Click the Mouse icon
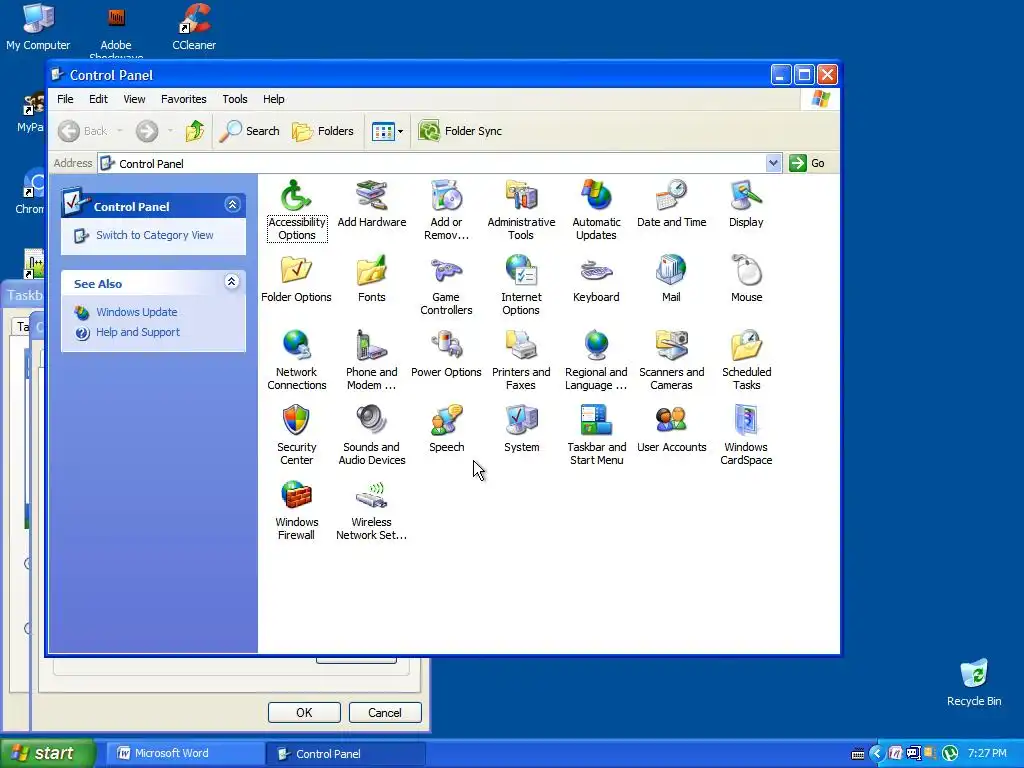This screenshot has width=1024, height=768. click(x=746, y=279)
